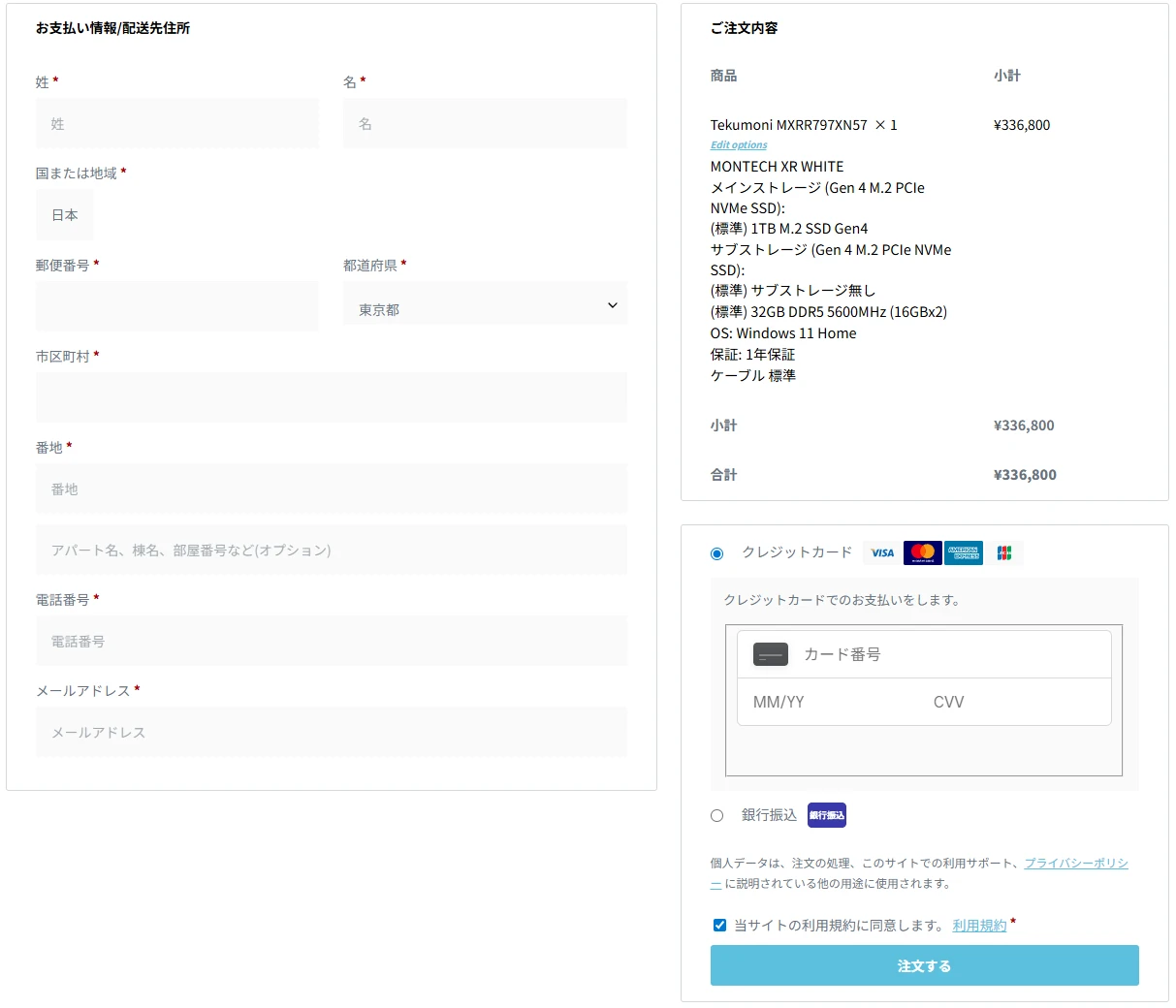Open the 国または地域 selector showing 日本

65,215
